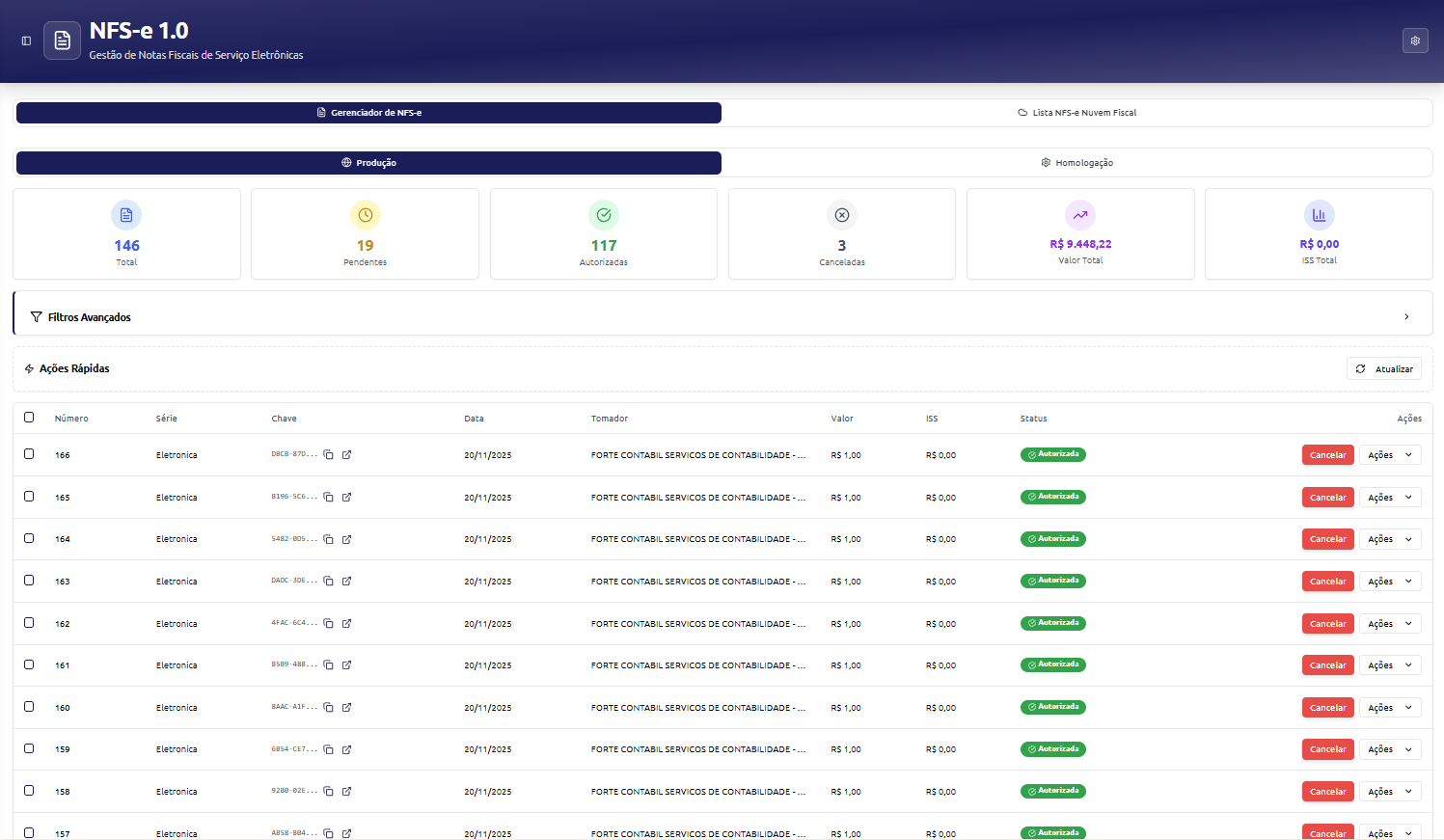Image resolution: width=1444 pixels, height=840 pixels.
Task: Open external link for nota 165
Action: [x=346, y=498]
